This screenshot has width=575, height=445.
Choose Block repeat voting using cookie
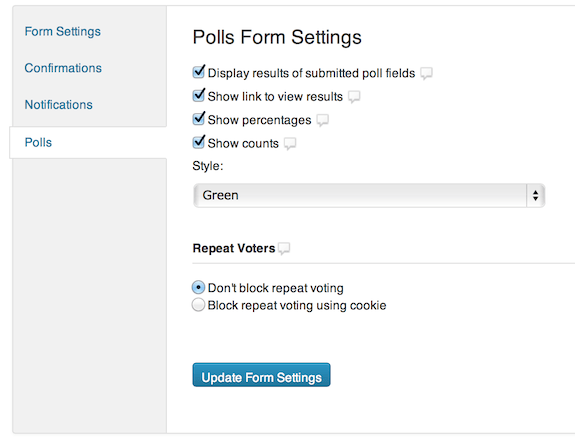(198, 305)
